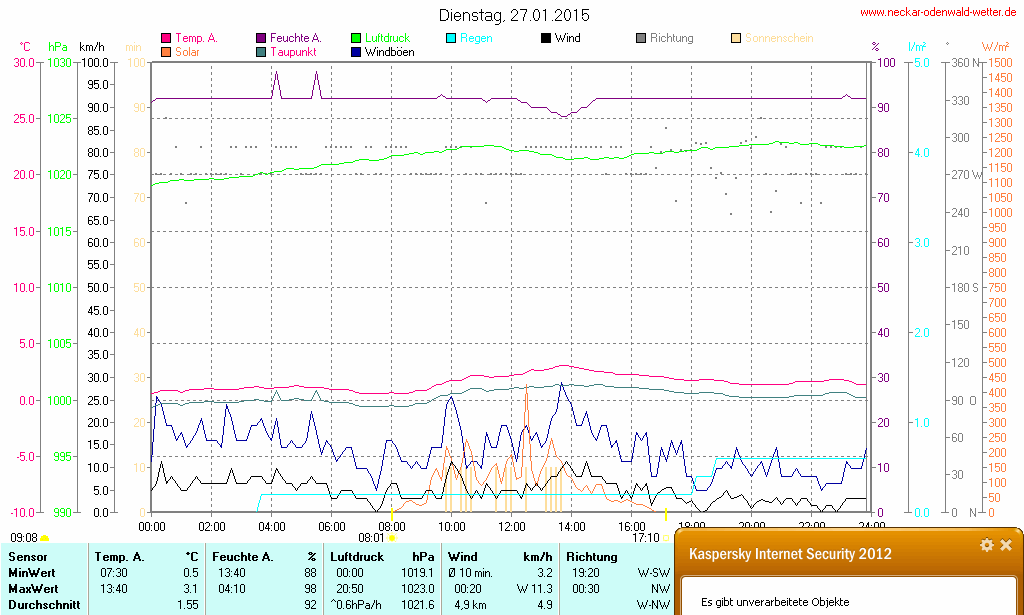Click the 08:01 sunrise sun marker
Screen dimensions: 1024x615
click(x=392, y=538)
